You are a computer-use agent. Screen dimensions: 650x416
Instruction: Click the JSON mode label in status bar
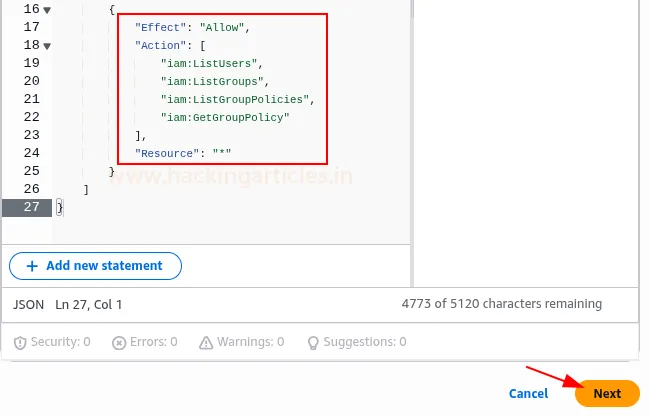coord(28,304)
